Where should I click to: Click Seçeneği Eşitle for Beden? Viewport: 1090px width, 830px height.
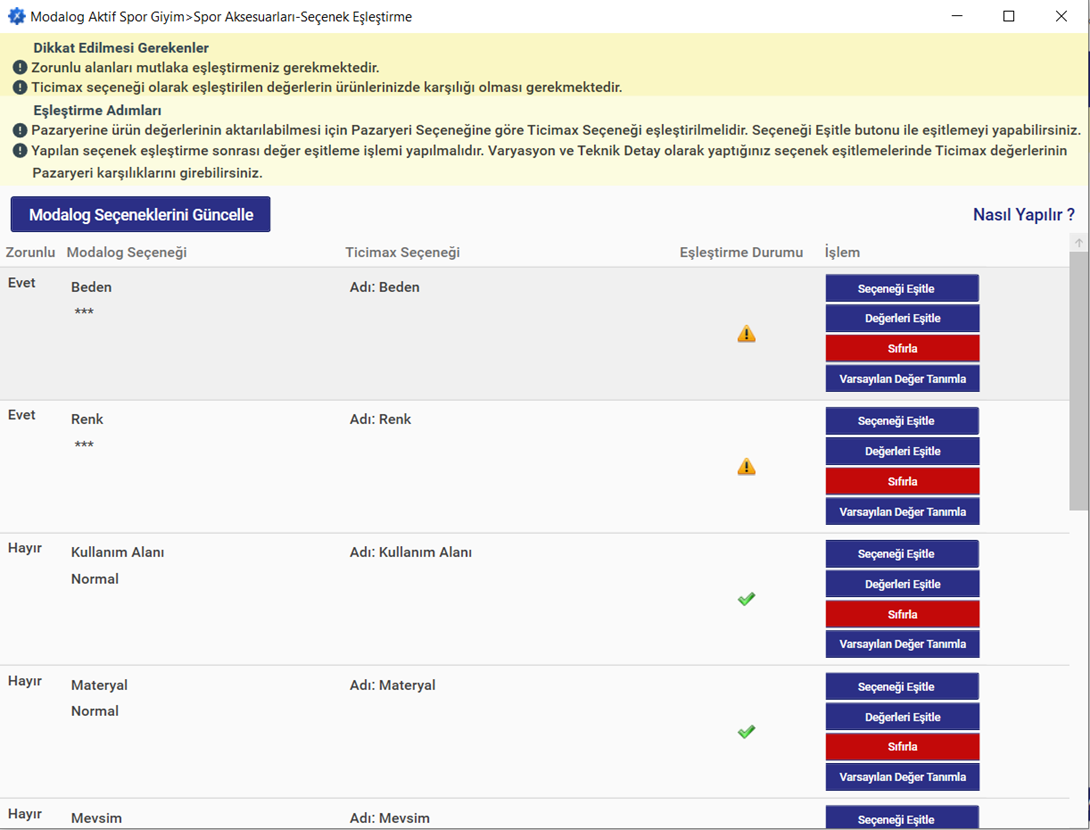pyautogui.click(x=902, y=288)
